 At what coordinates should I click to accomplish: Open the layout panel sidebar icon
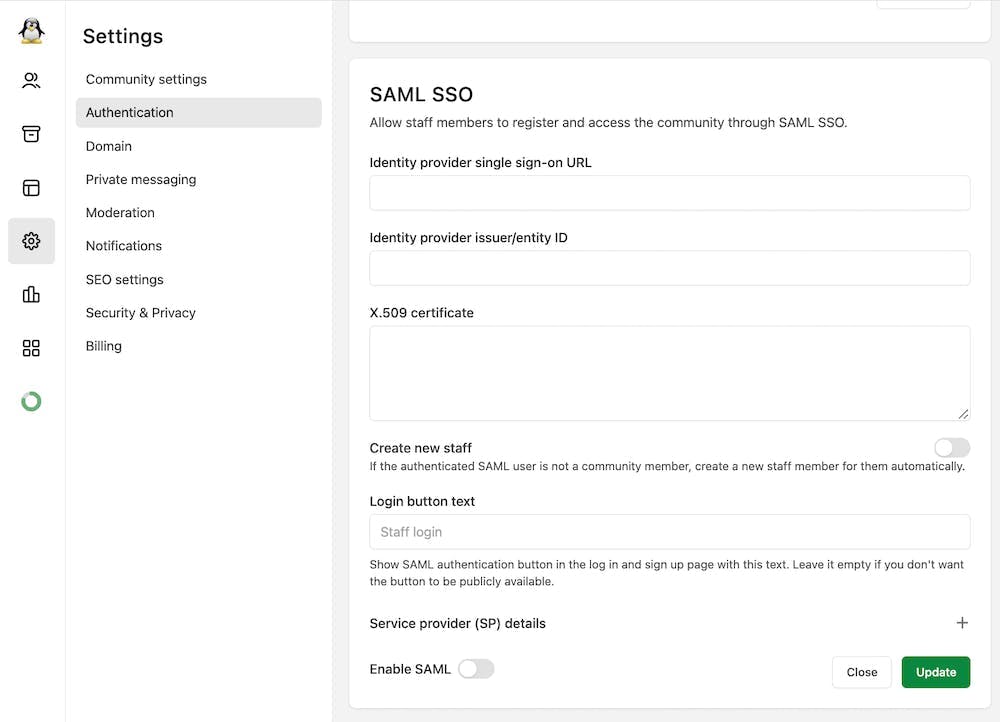click(31, 187)
